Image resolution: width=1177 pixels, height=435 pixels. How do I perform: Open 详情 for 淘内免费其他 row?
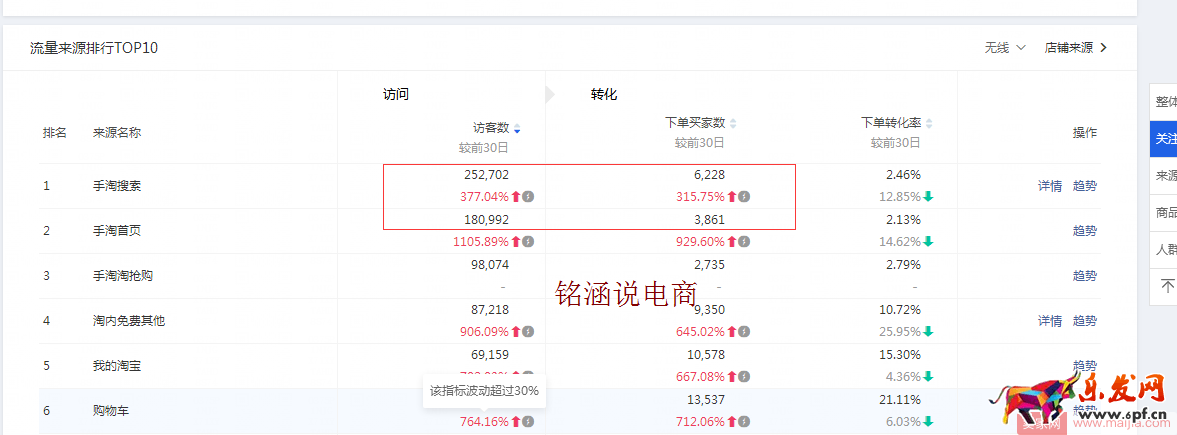click(1049, 321)
